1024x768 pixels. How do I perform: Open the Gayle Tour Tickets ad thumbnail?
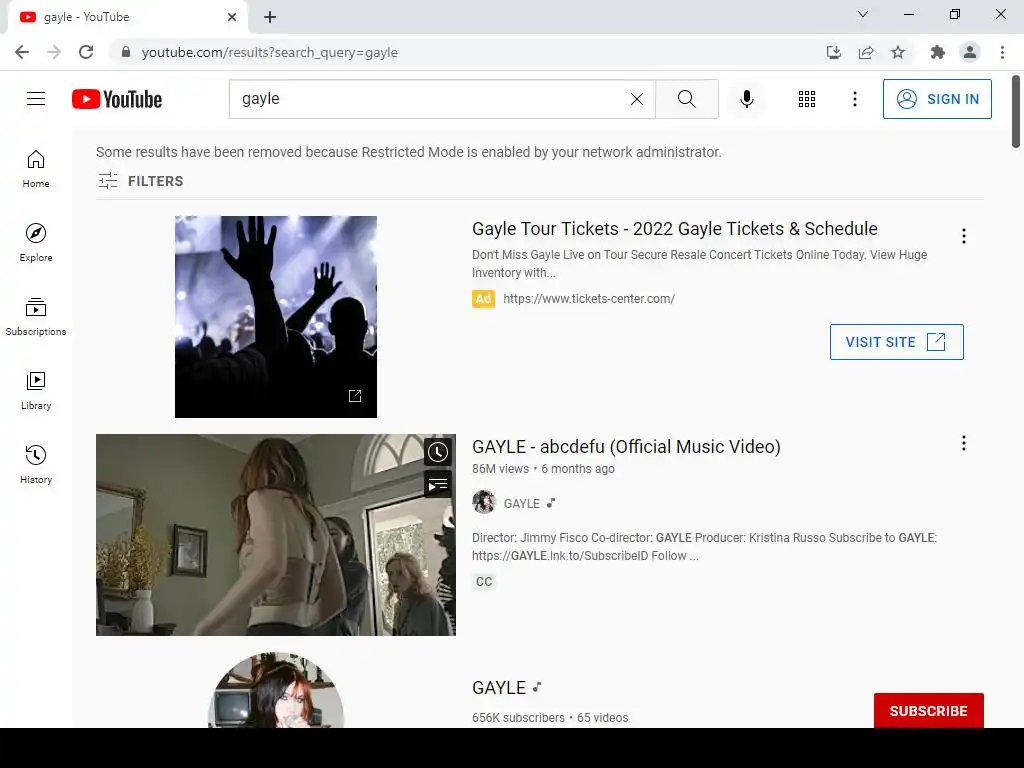(x=276, y=317)
